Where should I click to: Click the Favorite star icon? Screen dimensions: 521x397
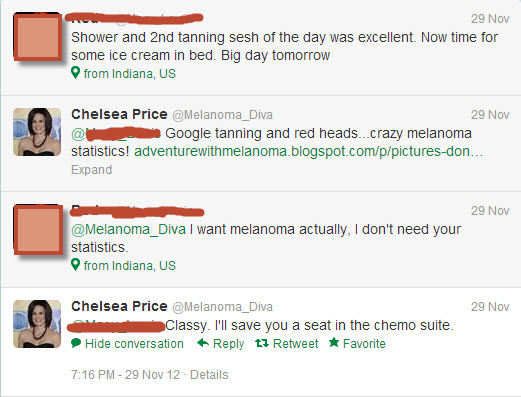(x=334, y=342)
